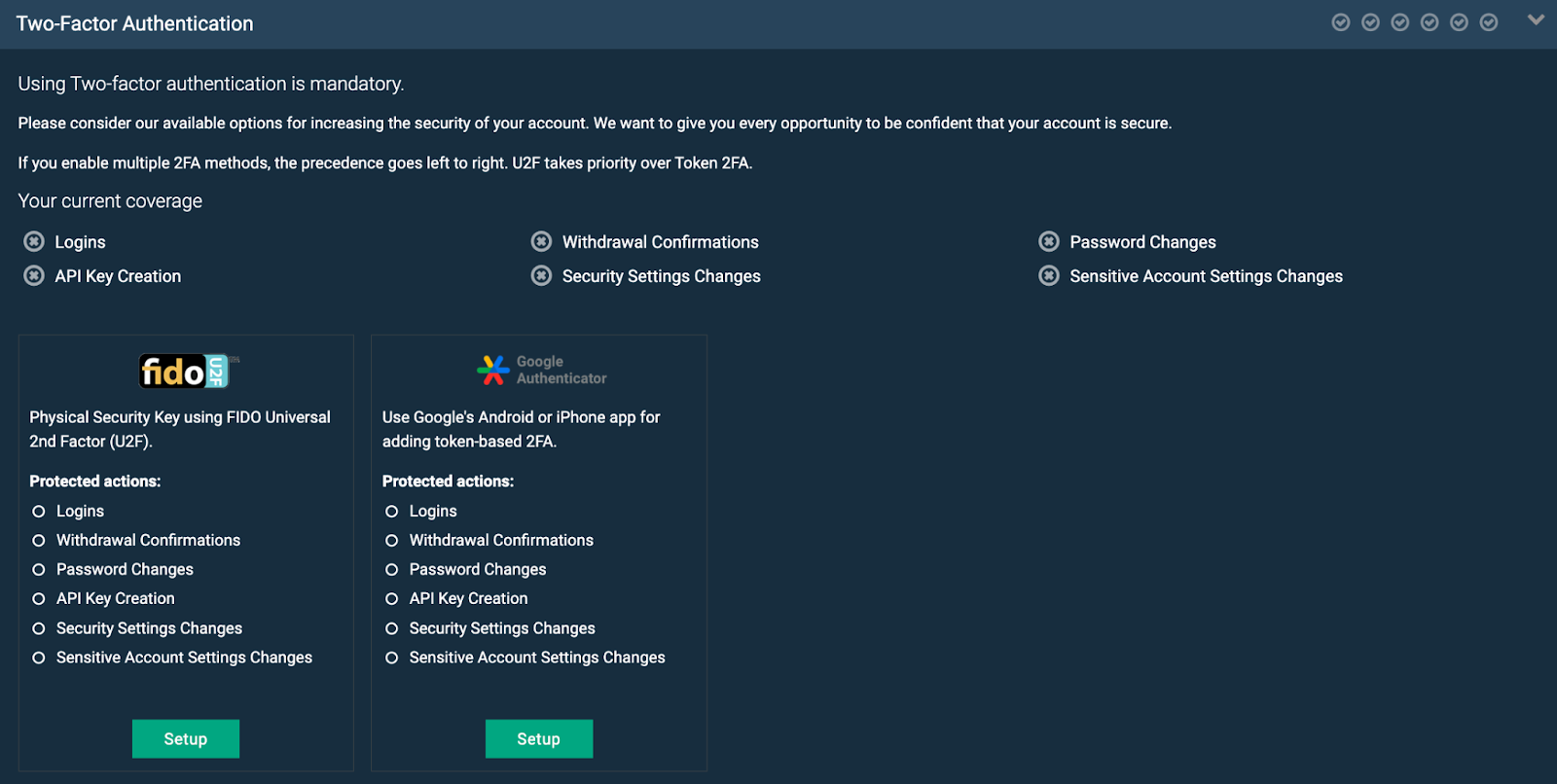Click the last checkmark icon in header
The height and width of the screenshot is (784, 1557).
pyautogui.click(x=1489, y=22)
